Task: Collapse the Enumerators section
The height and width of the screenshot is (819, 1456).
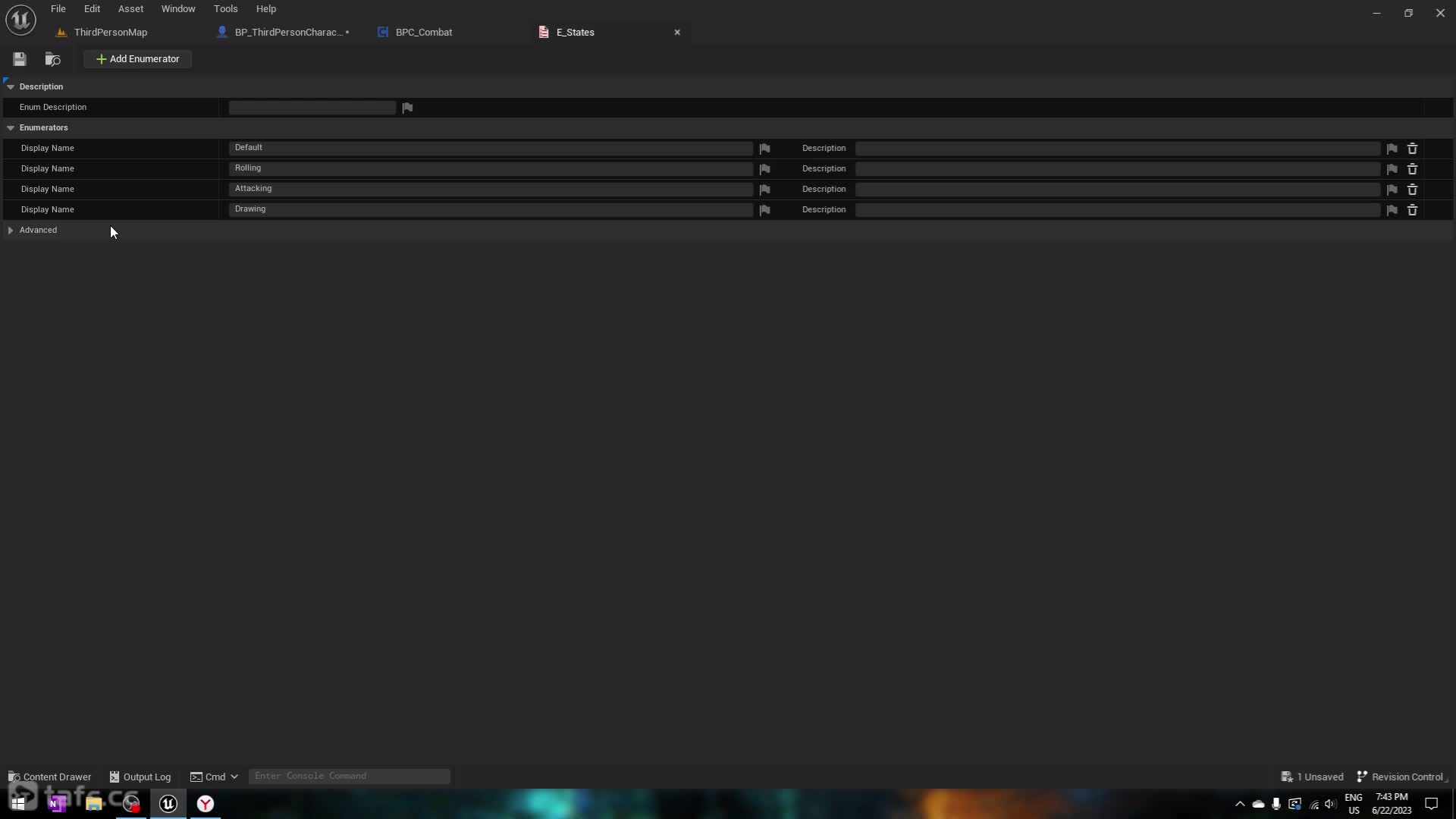Action: (11, 128)
